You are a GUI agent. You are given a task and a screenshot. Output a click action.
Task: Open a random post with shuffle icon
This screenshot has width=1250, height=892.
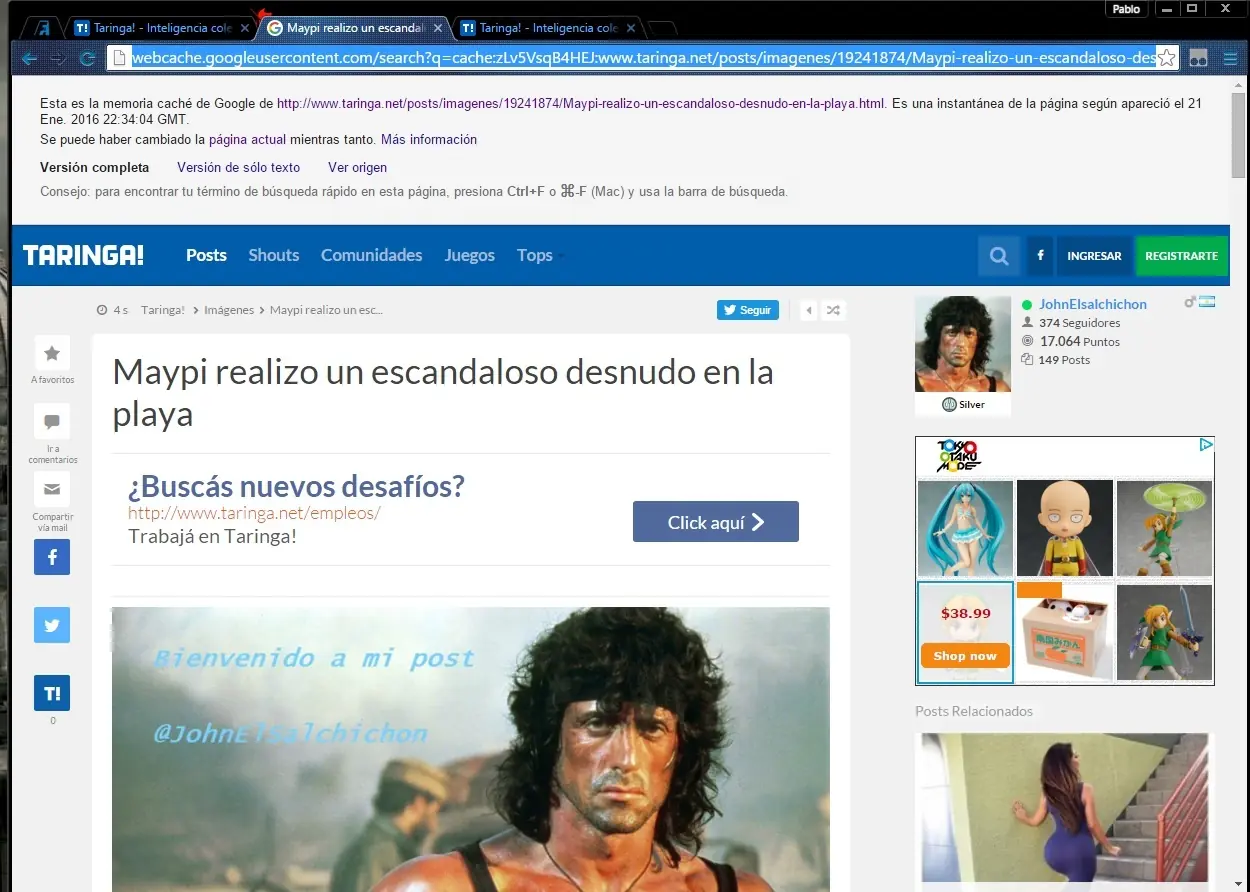point(833,310)
